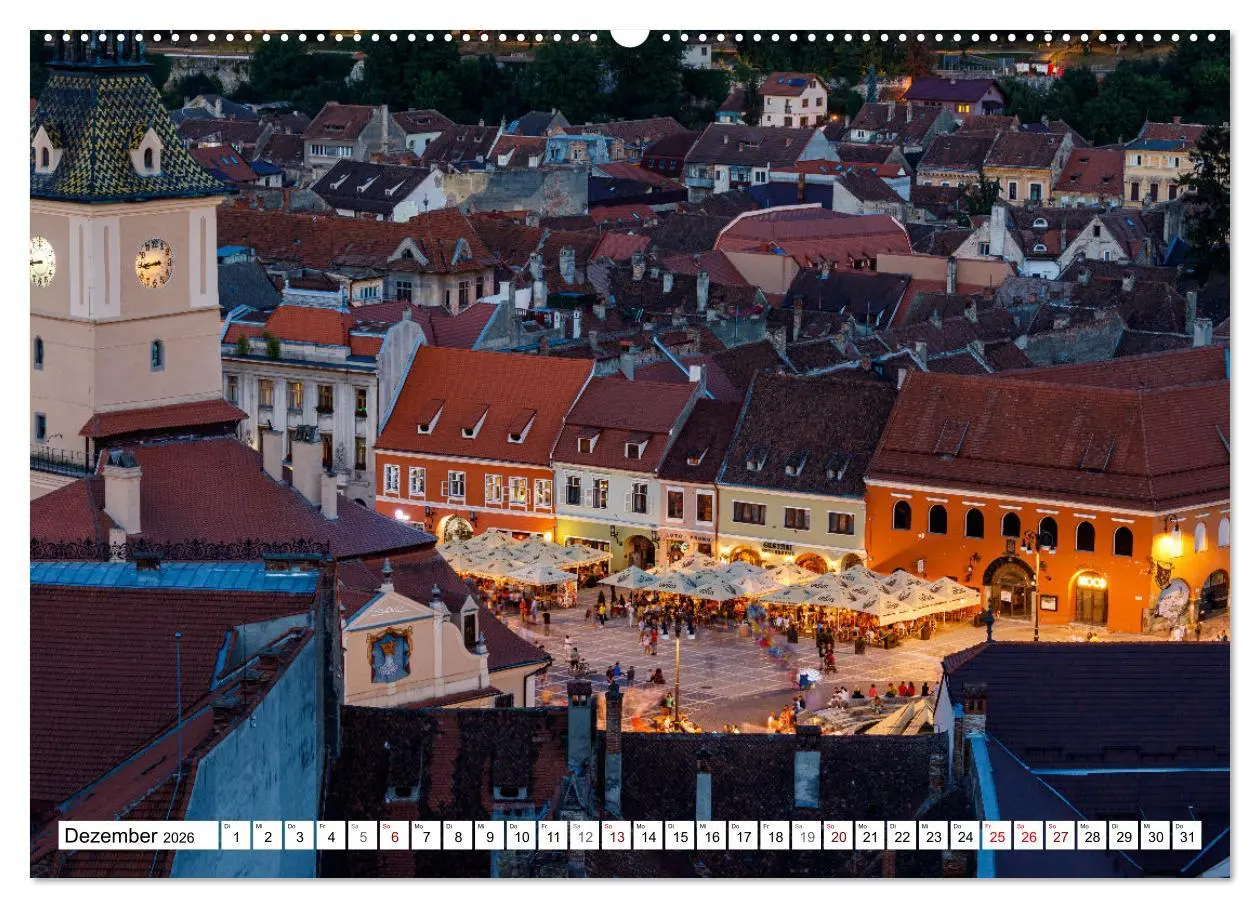Select red Sunday 6 date cell
The height and width of the screenshot is (908, 1260).
[394, 836]
